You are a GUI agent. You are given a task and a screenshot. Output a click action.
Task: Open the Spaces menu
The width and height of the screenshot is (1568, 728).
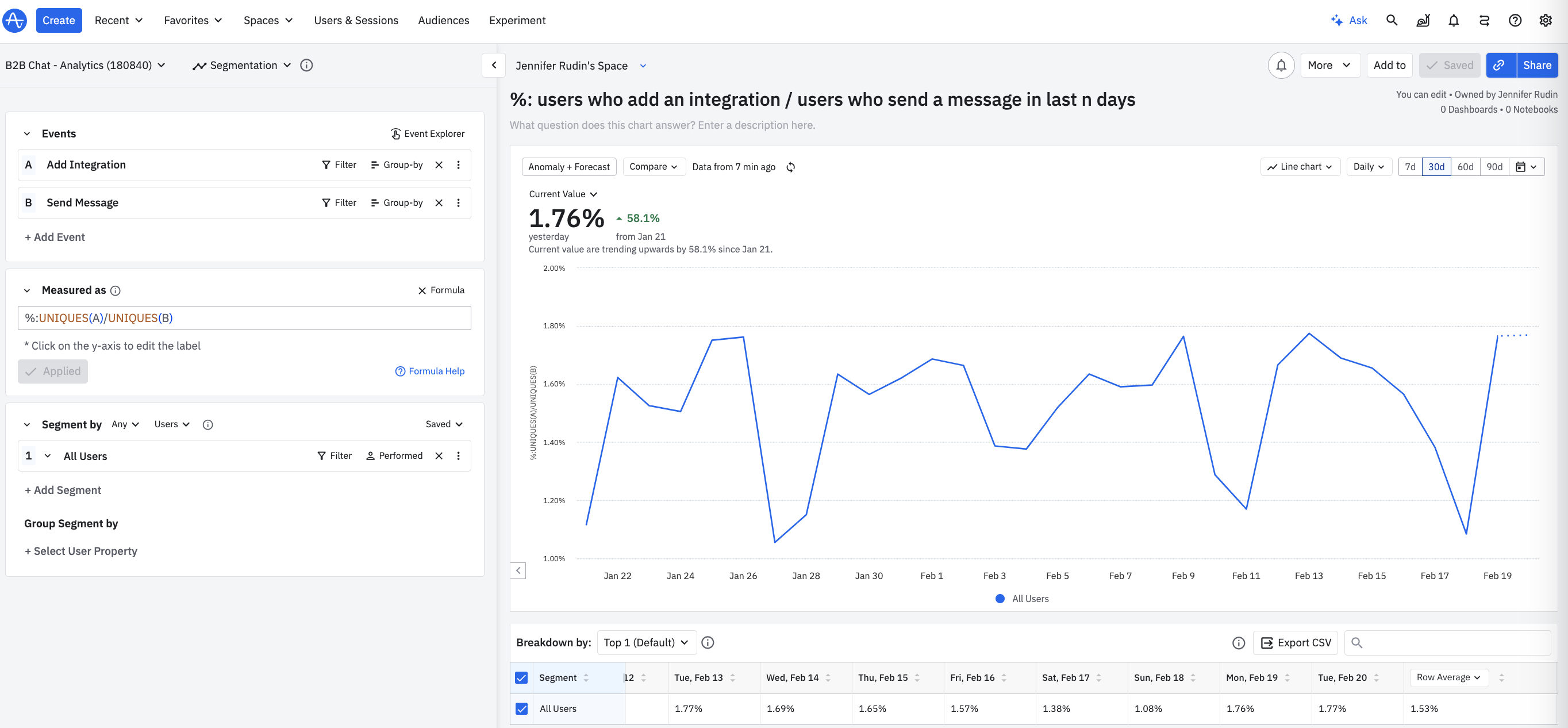(x=268, y=20)
